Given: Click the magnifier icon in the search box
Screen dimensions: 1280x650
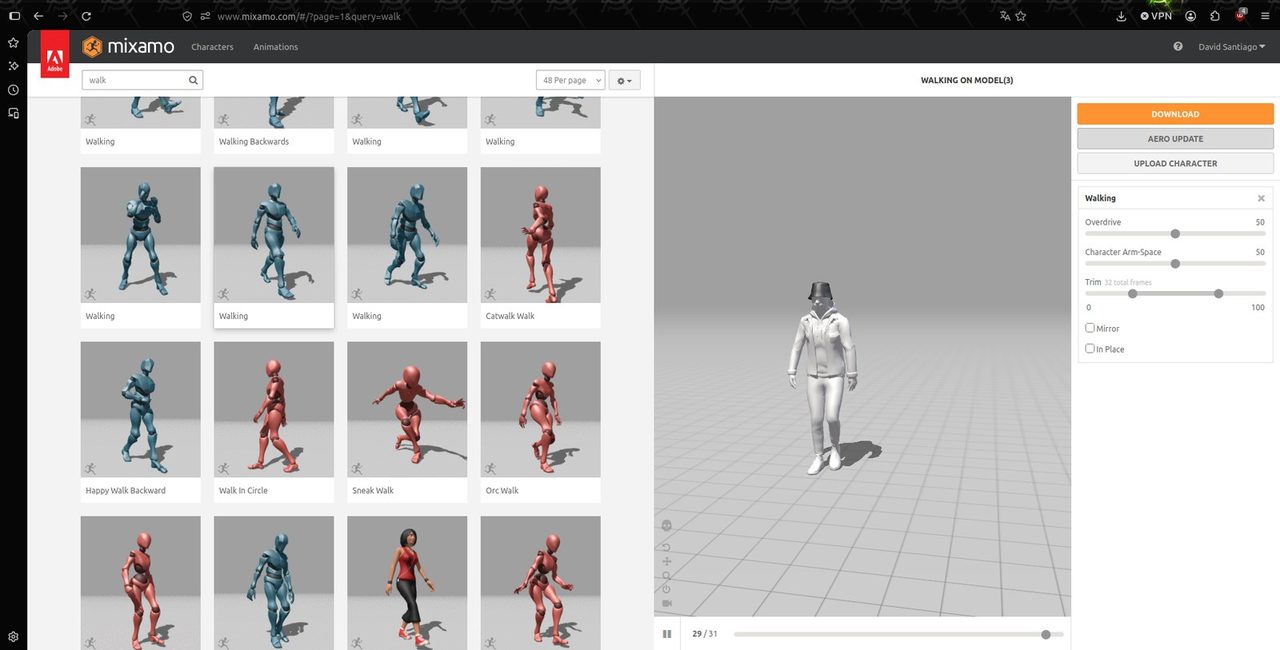Looking at the screenshot, I should click(193, 80).
